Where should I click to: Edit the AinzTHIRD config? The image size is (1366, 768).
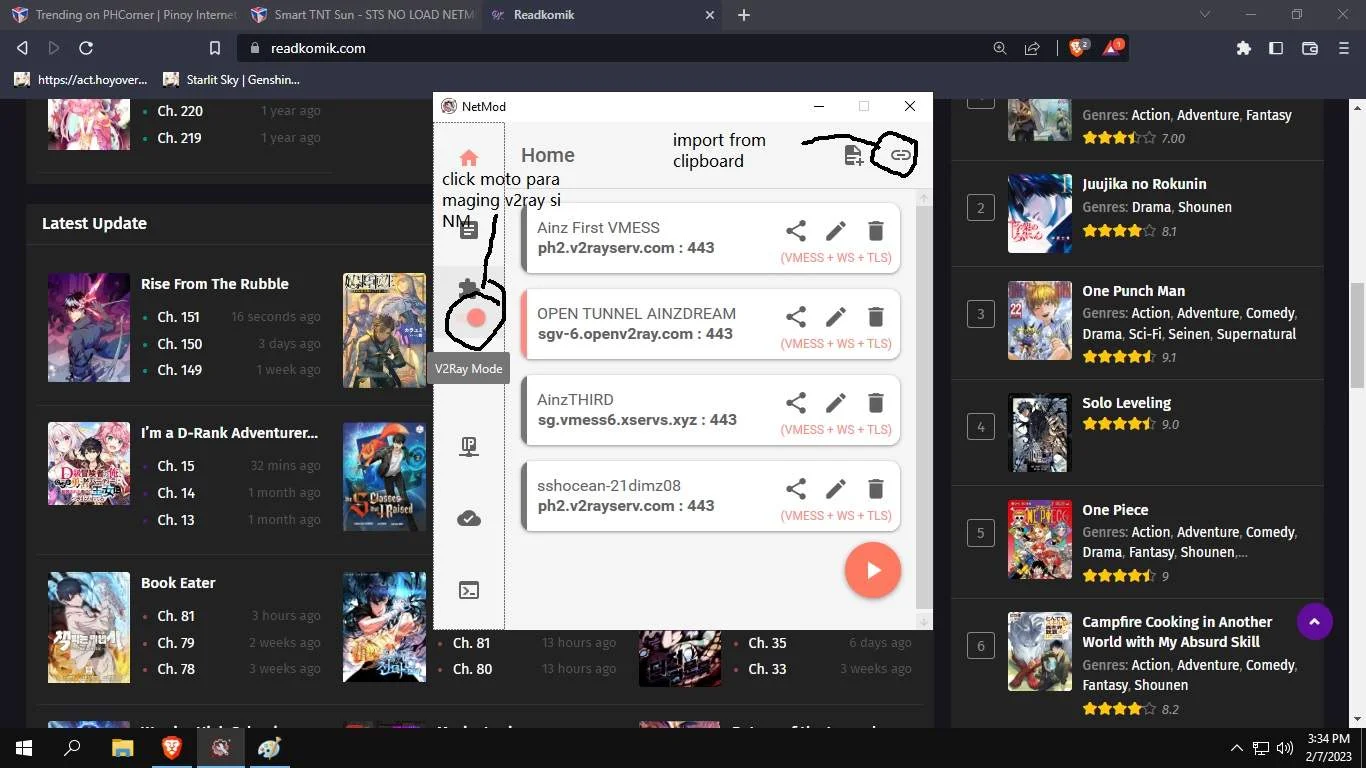point(836,403)
